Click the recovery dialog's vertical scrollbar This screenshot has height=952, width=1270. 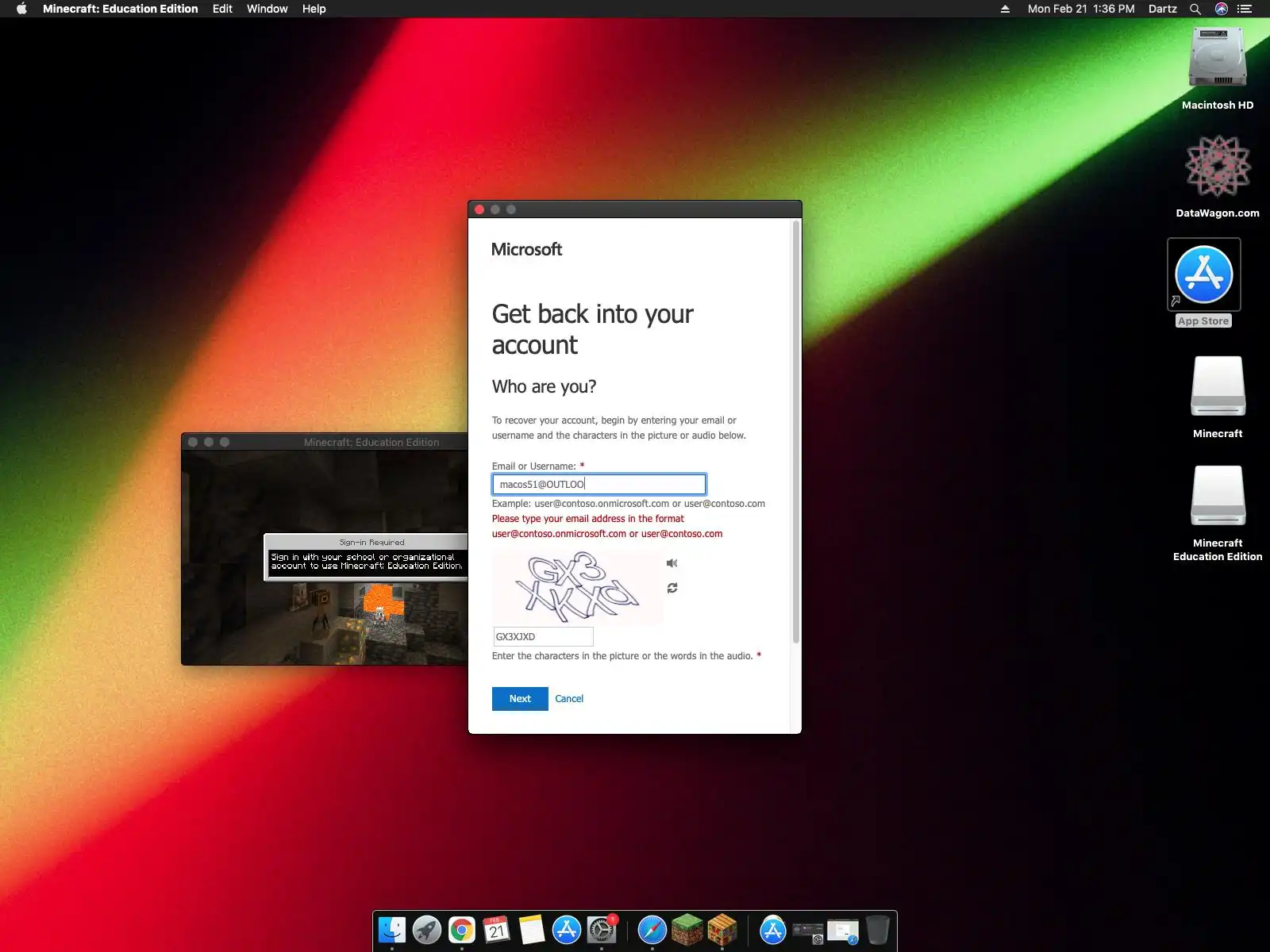pos(796,432)
